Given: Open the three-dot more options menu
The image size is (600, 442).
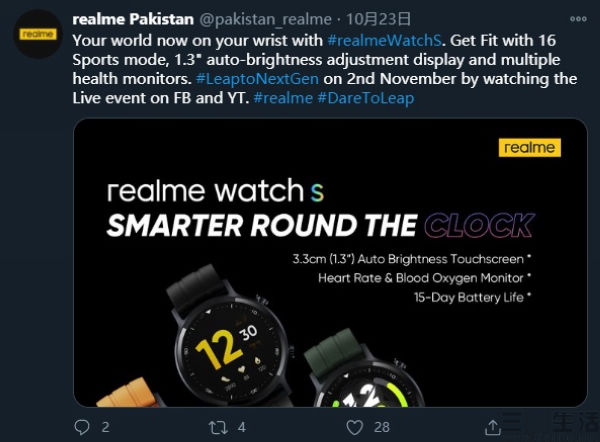Looking at the screenshot, I should click(578, 19).
